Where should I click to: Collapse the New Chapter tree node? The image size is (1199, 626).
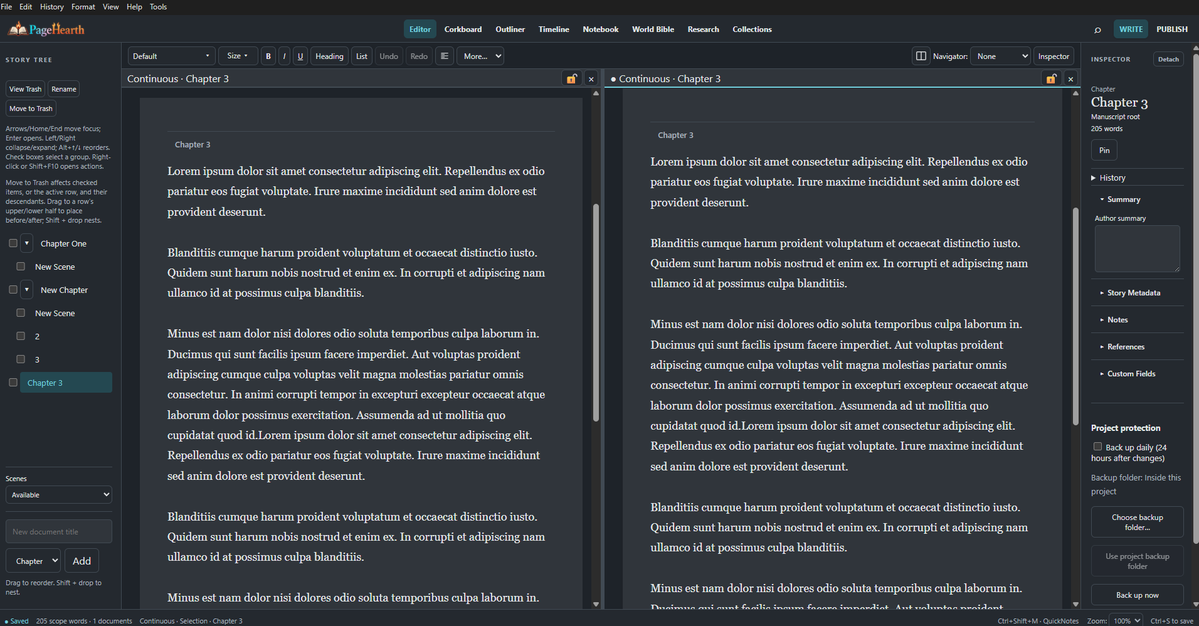tap(27, 290)
